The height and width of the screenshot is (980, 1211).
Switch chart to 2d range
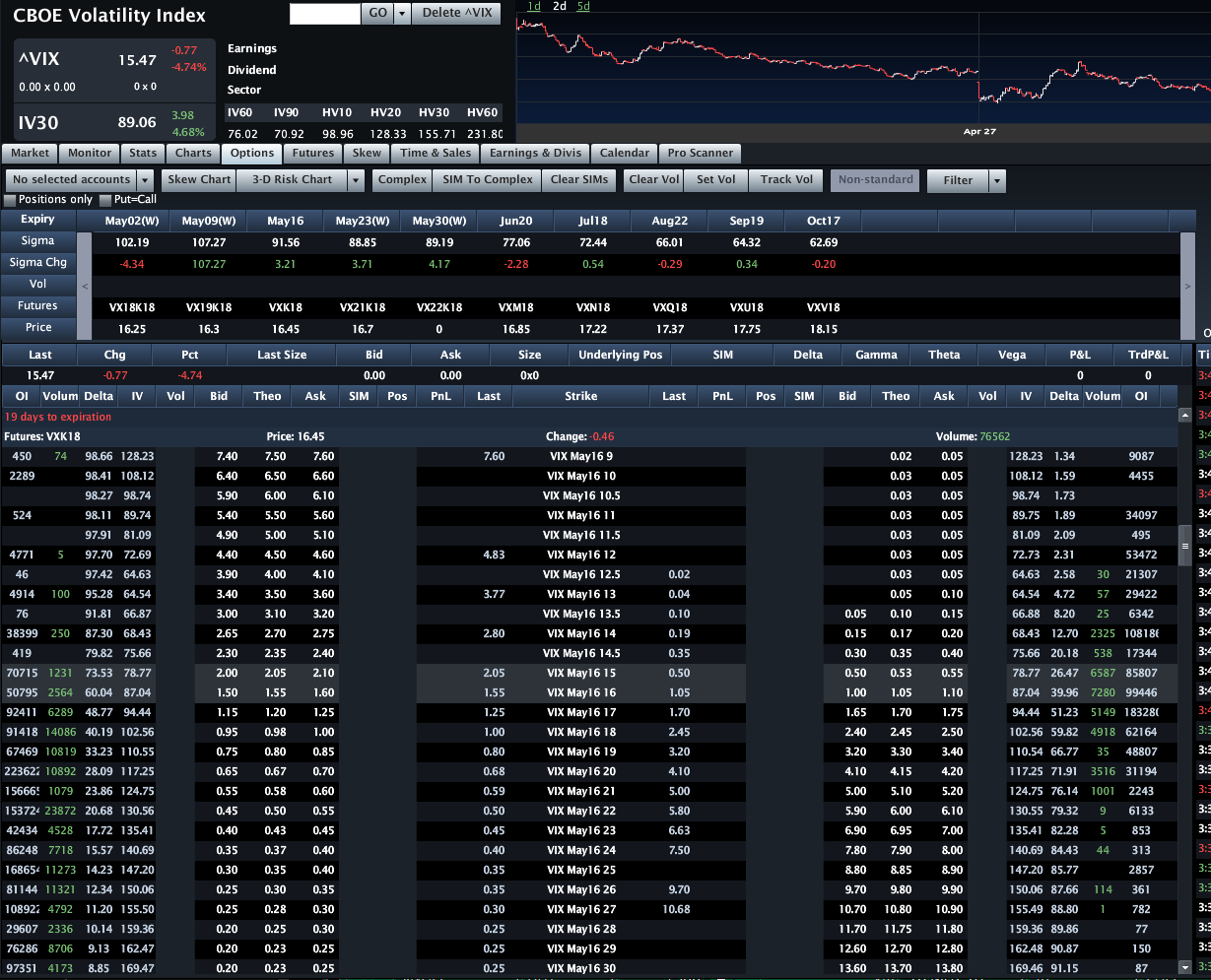tap(560, 6)
